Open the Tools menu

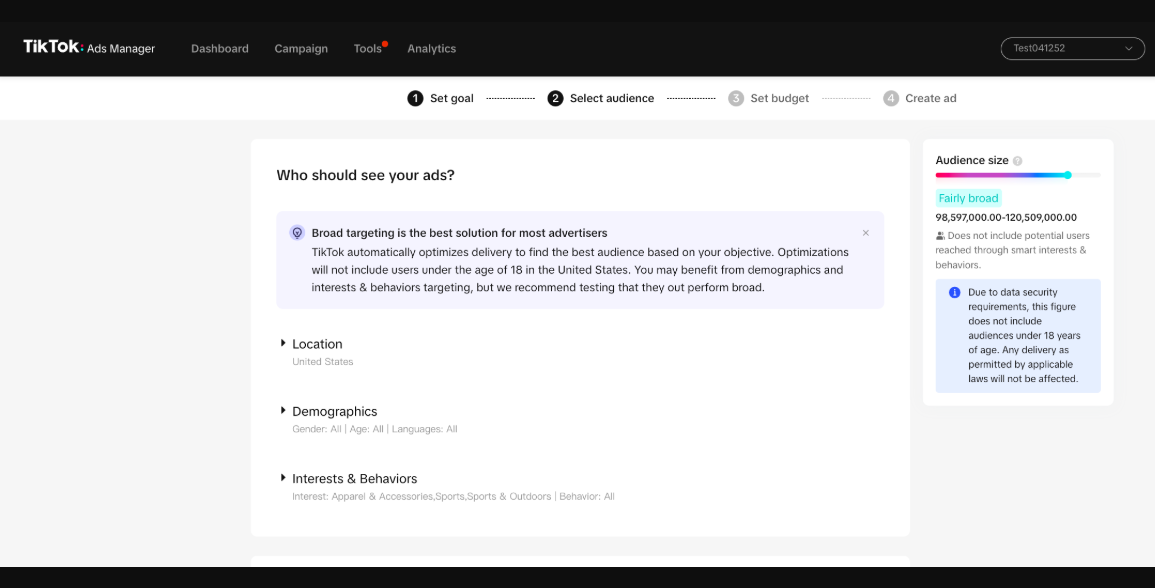point(367,49)
